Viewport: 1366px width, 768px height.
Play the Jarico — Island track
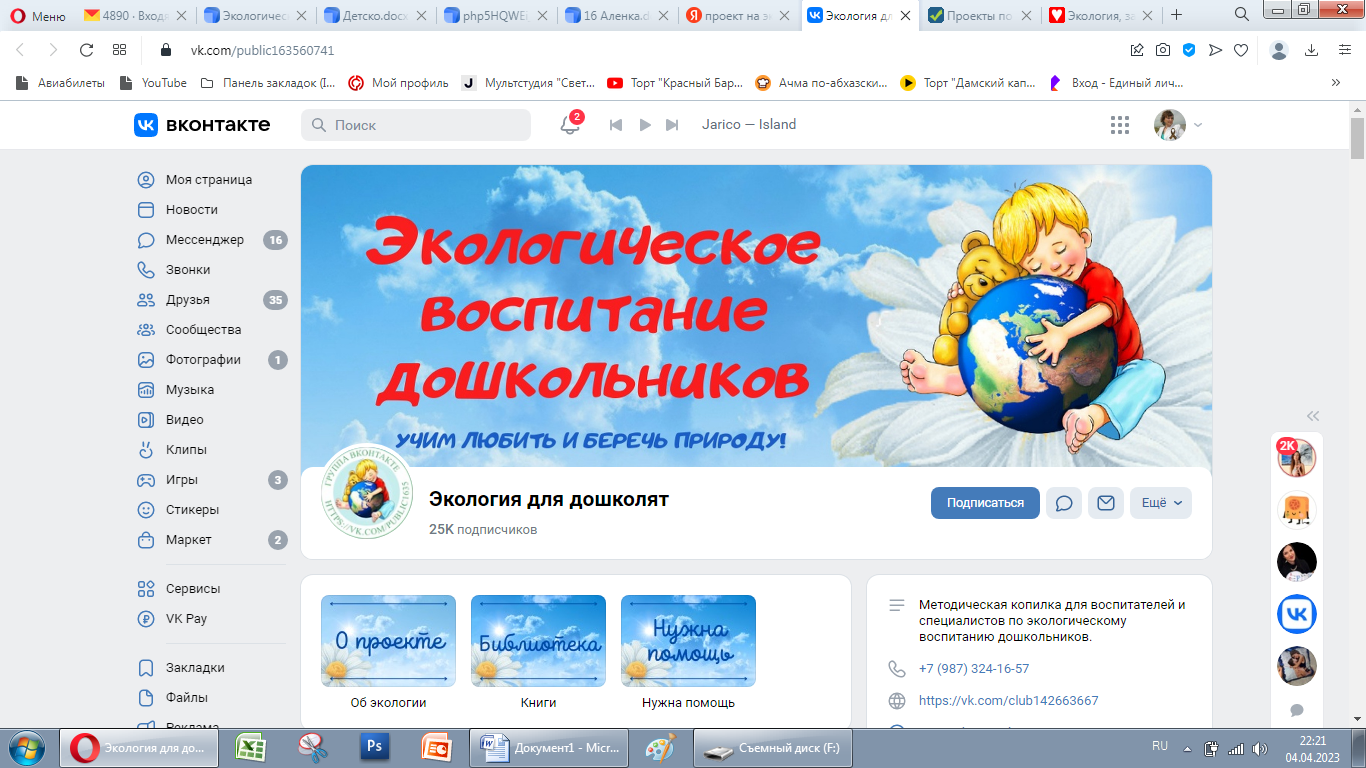(x=645, y=125)
